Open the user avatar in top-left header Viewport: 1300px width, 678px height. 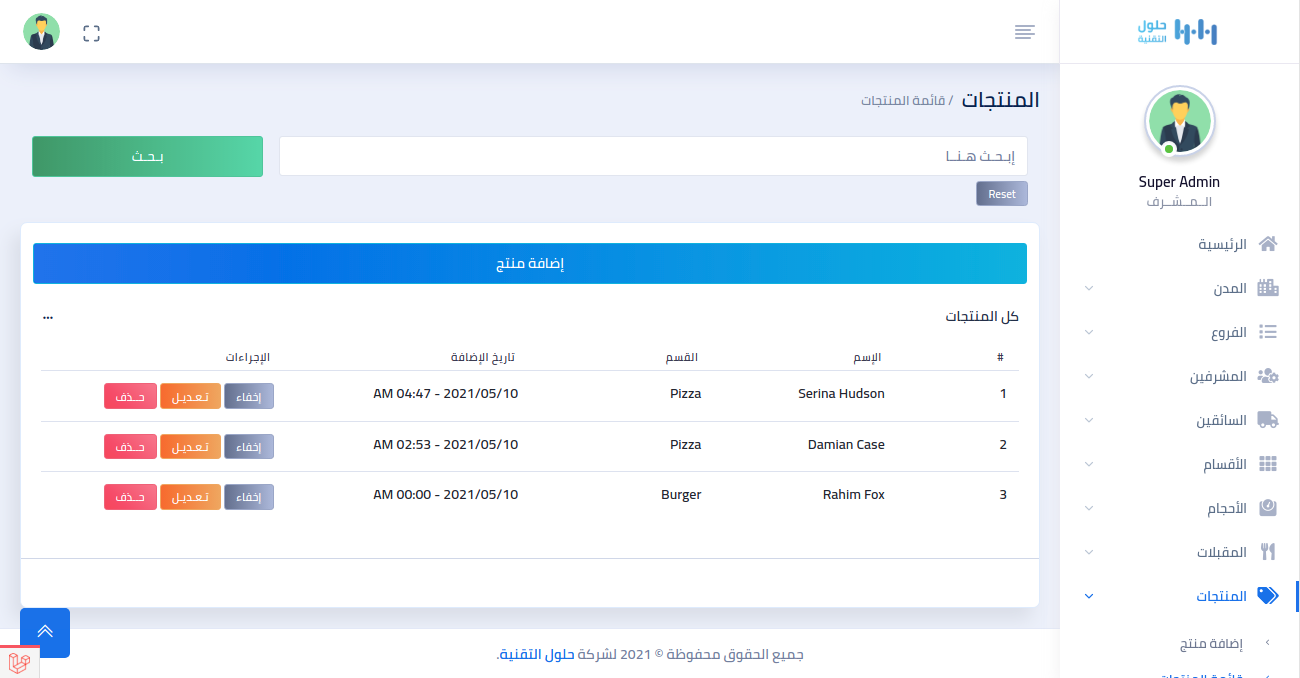tap(42, 33)
